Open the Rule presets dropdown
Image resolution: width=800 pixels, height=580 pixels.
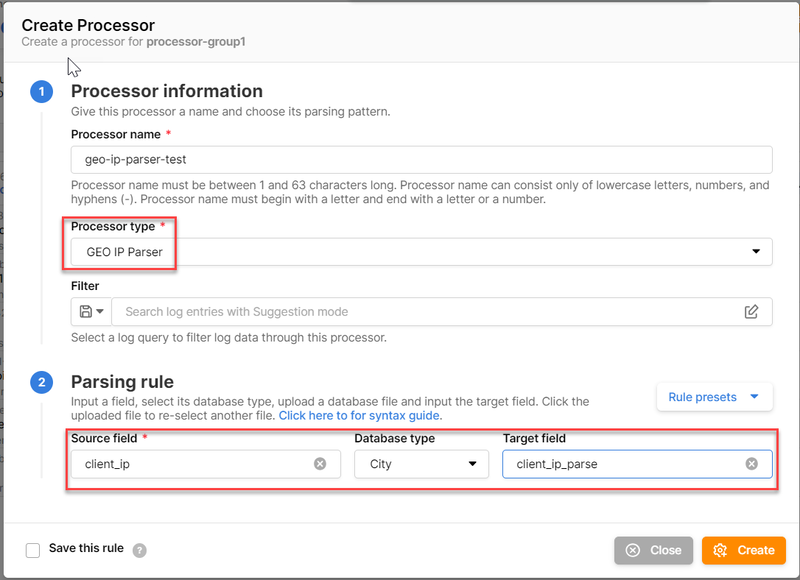(x=714, y=397)
